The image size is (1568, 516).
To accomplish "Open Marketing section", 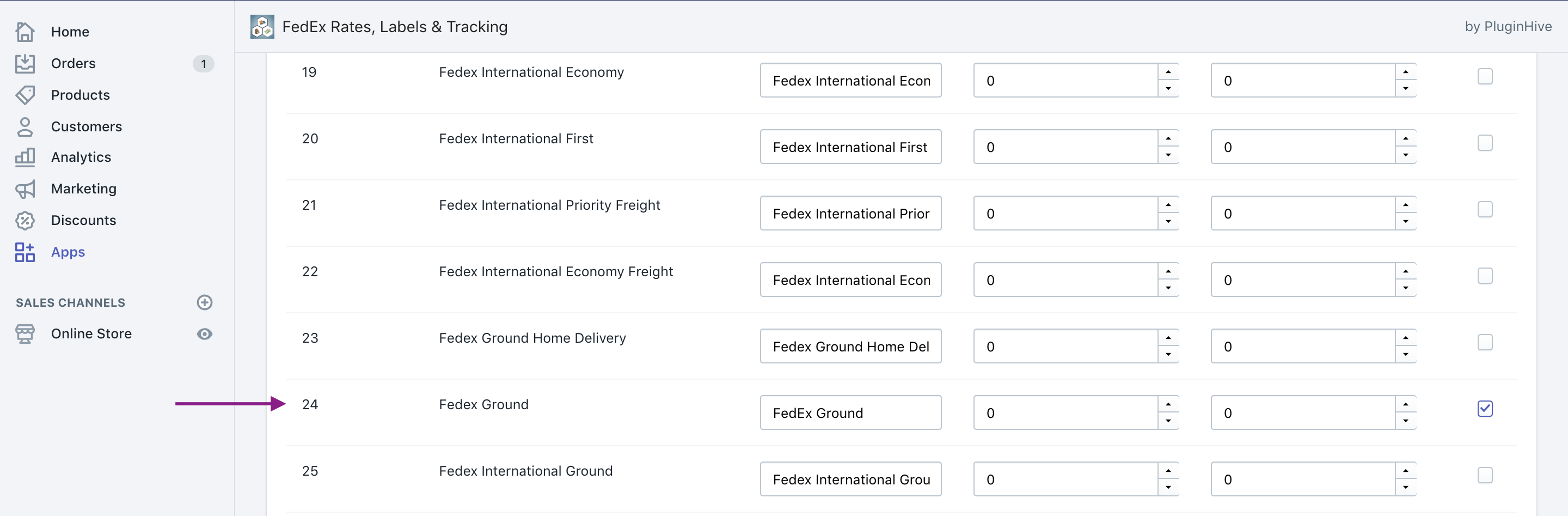I will pos(83,189).
